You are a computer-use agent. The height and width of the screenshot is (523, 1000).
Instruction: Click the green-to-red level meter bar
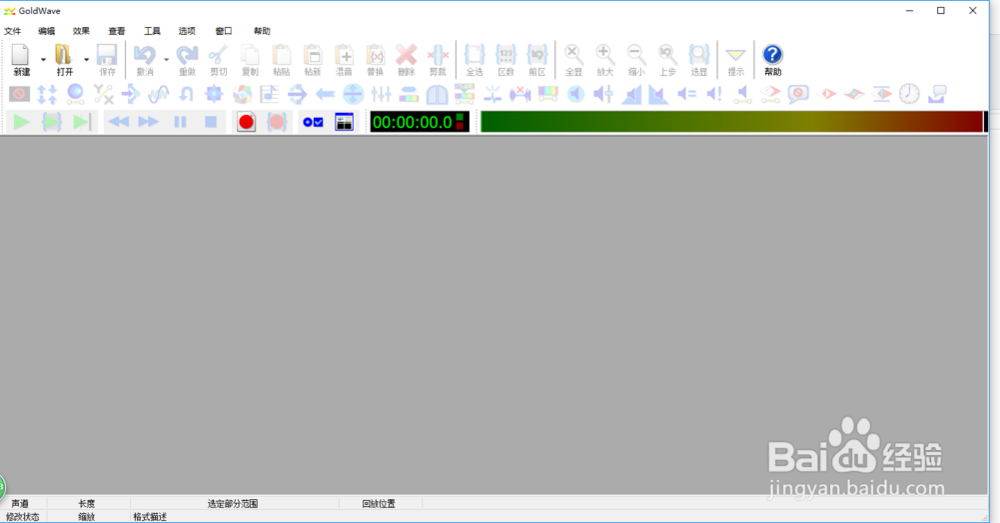(732, 122)
